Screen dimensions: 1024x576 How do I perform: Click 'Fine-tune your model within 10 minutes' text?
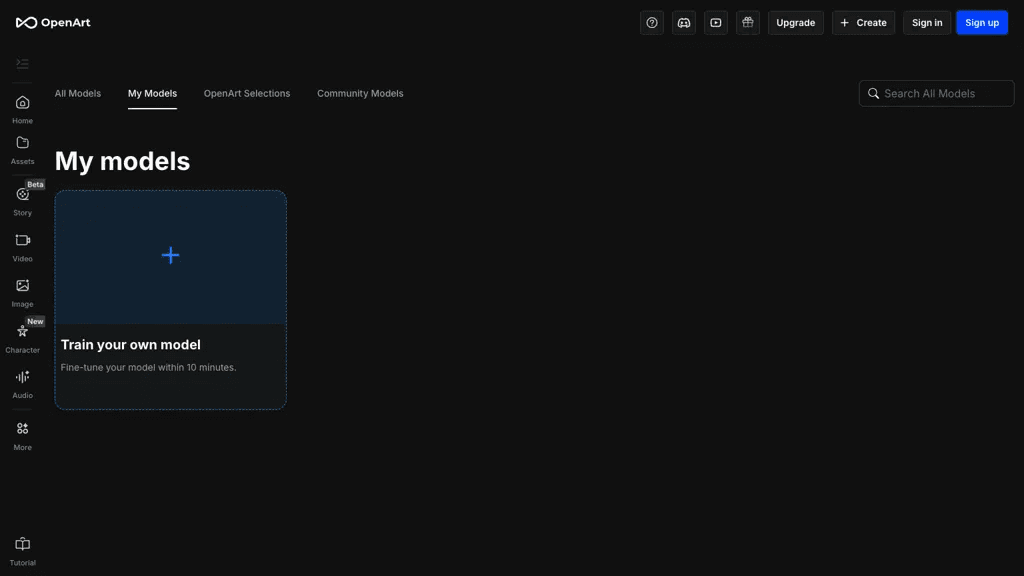(148, 368)
